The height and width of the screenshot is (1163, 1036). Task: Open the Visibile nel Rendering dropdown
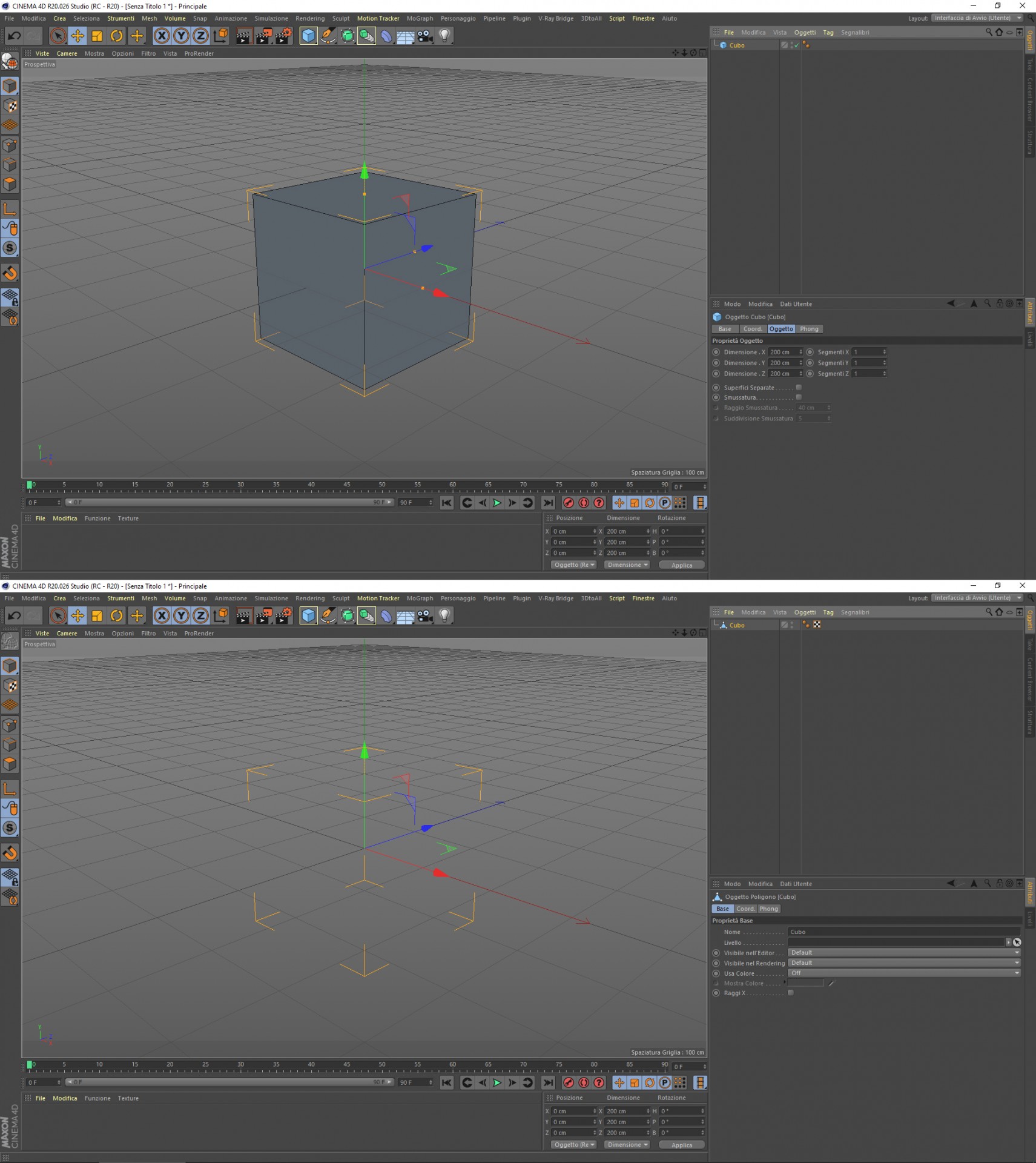904,963
